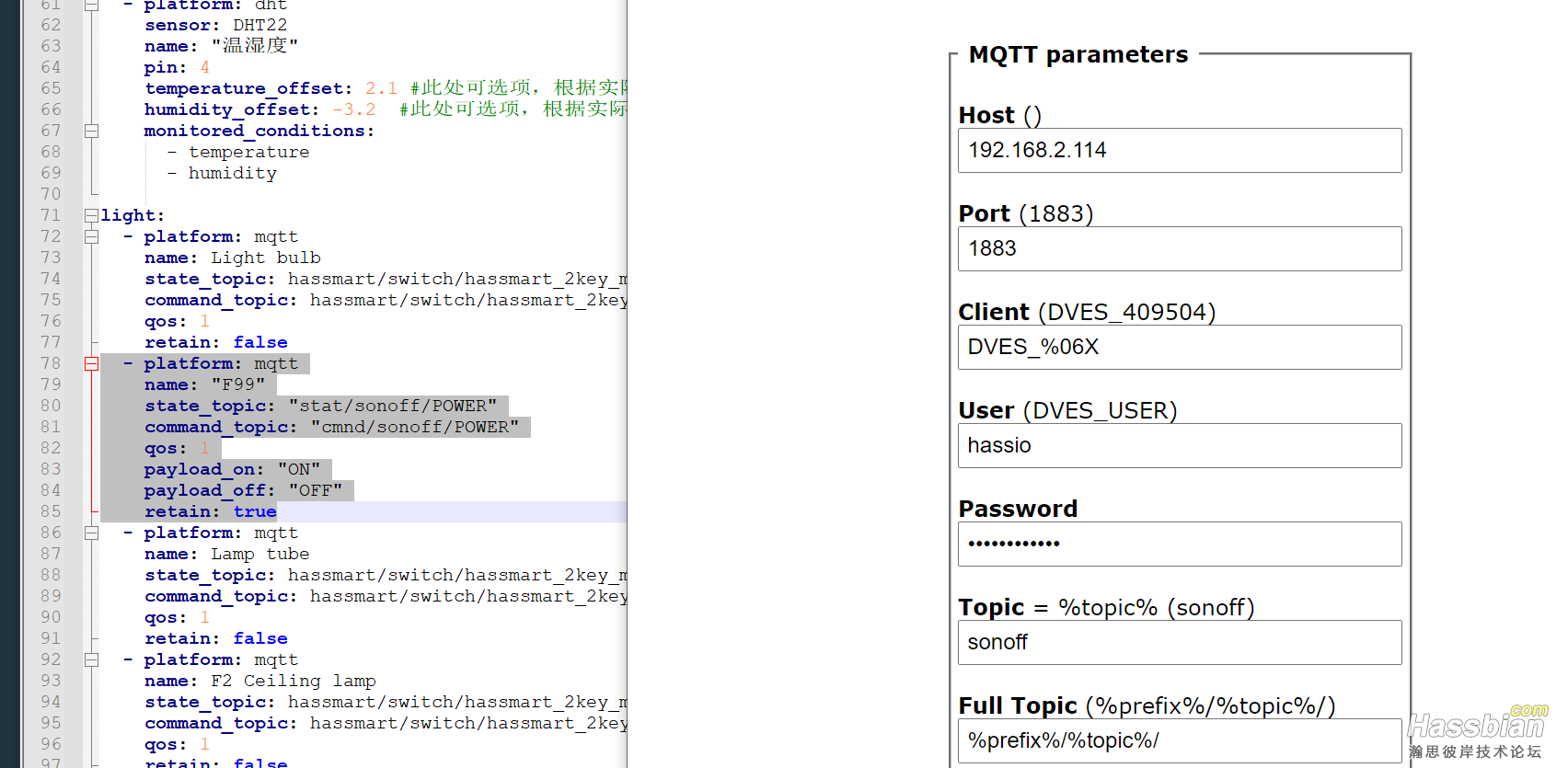Click the Host label

(x=986, y=115)
